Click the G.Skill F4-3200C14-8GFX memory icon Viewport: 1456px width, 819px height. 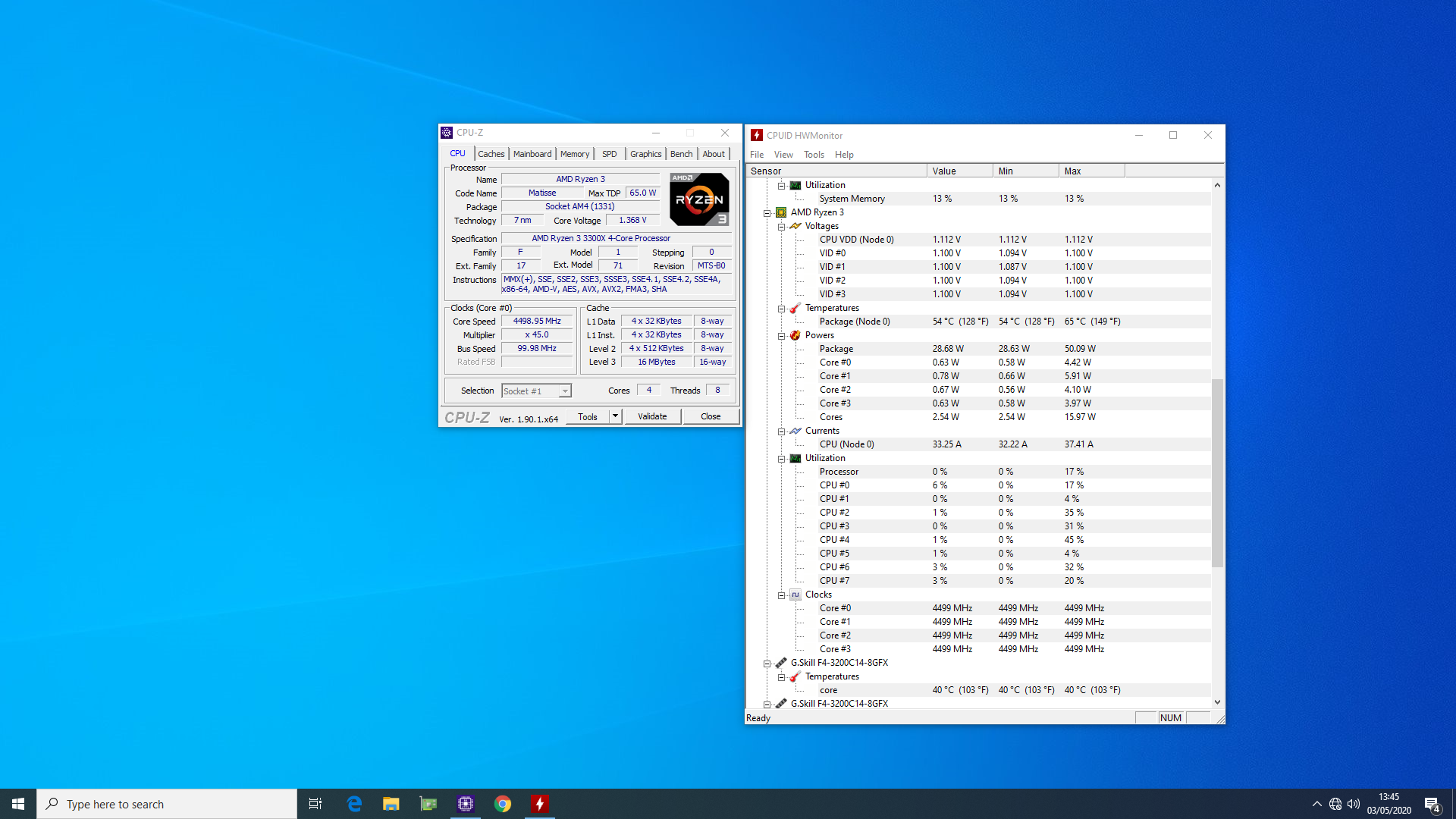pyautogui.click(x=781, y=663)
